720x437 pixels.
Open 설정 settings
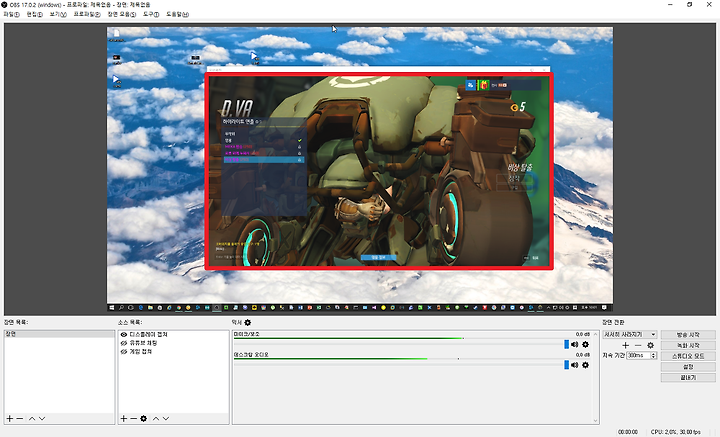point(688,367)
